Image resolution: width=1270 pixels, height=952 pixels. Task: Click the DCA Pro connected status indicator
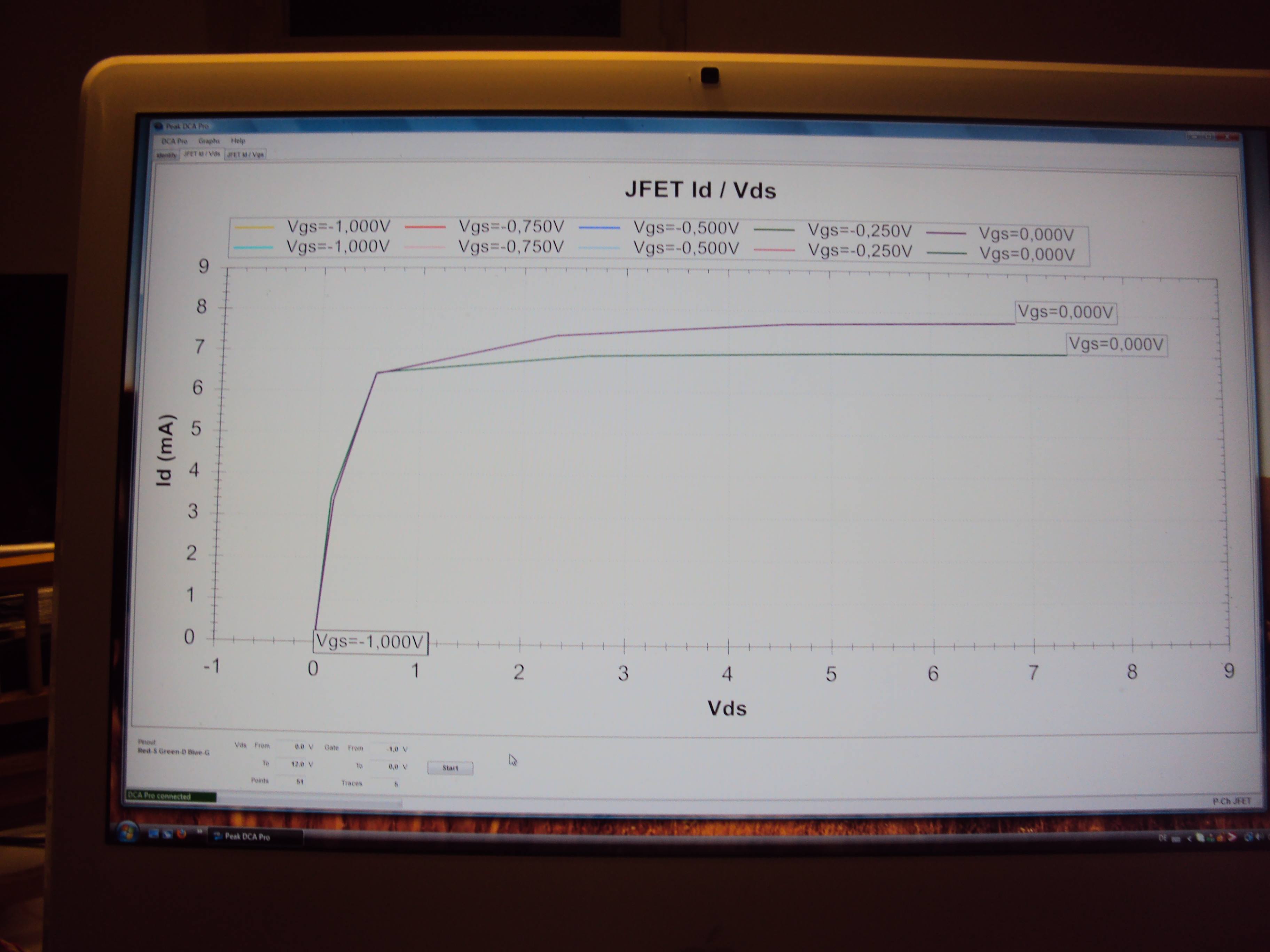171,796
